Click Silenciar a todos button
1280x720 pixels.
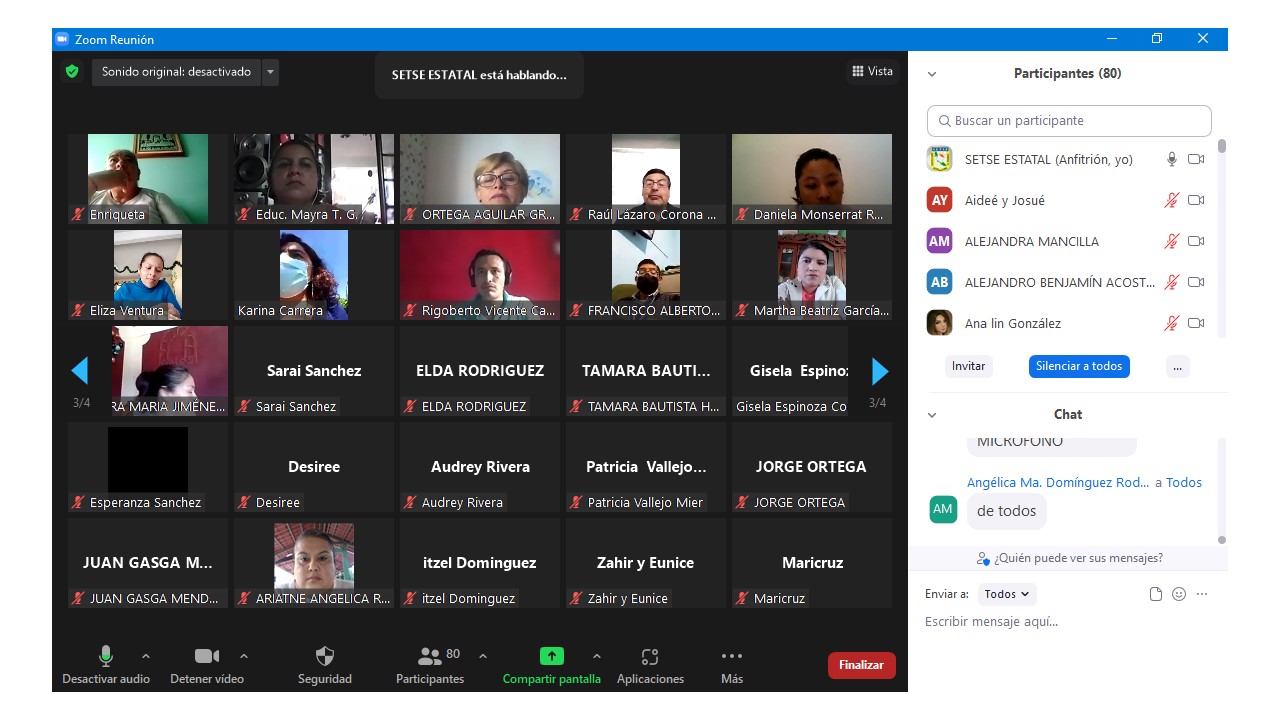[x=1079, y=366]
